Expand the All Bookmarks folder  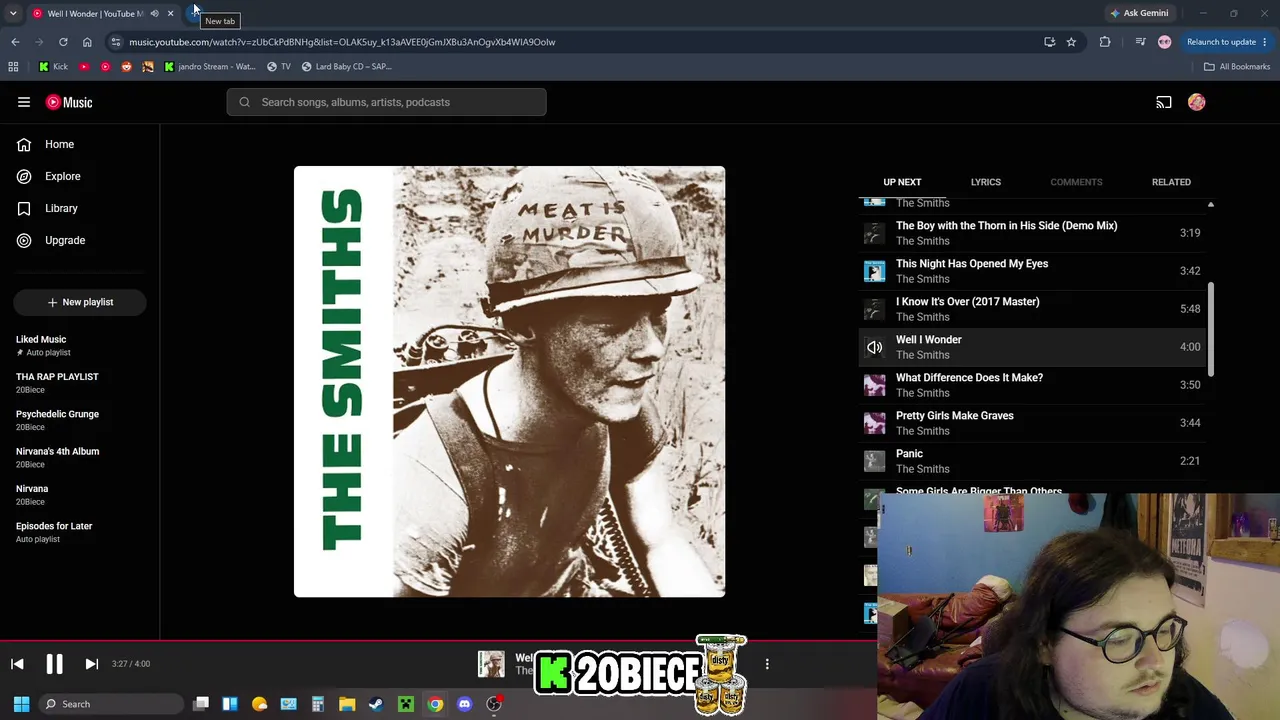click(1237, 67)
